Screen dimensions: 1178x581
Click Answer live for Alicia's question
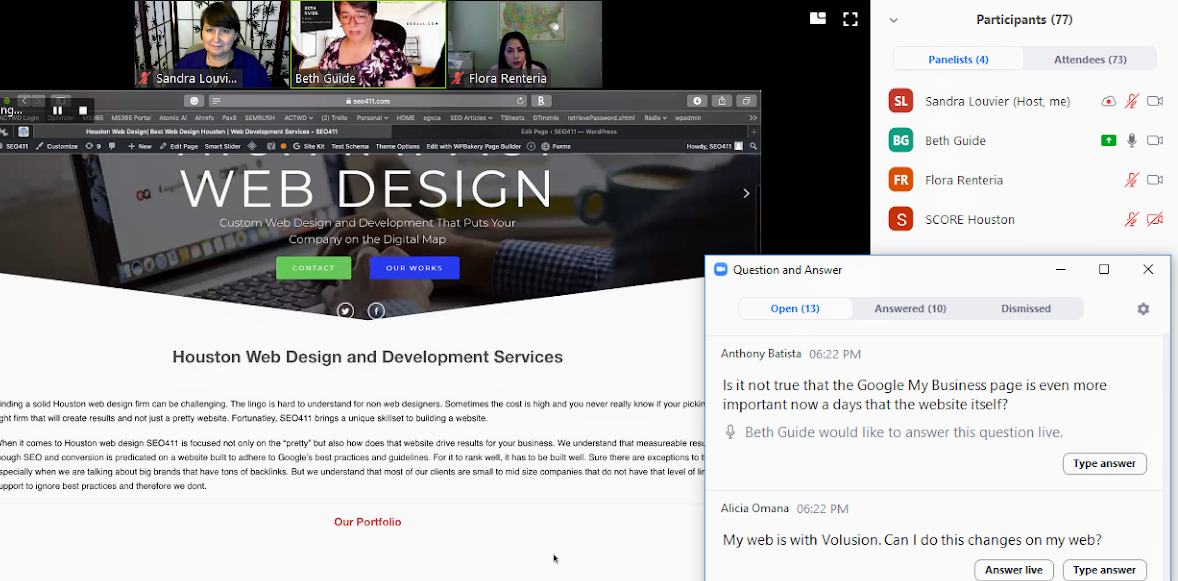(1013, 570)
